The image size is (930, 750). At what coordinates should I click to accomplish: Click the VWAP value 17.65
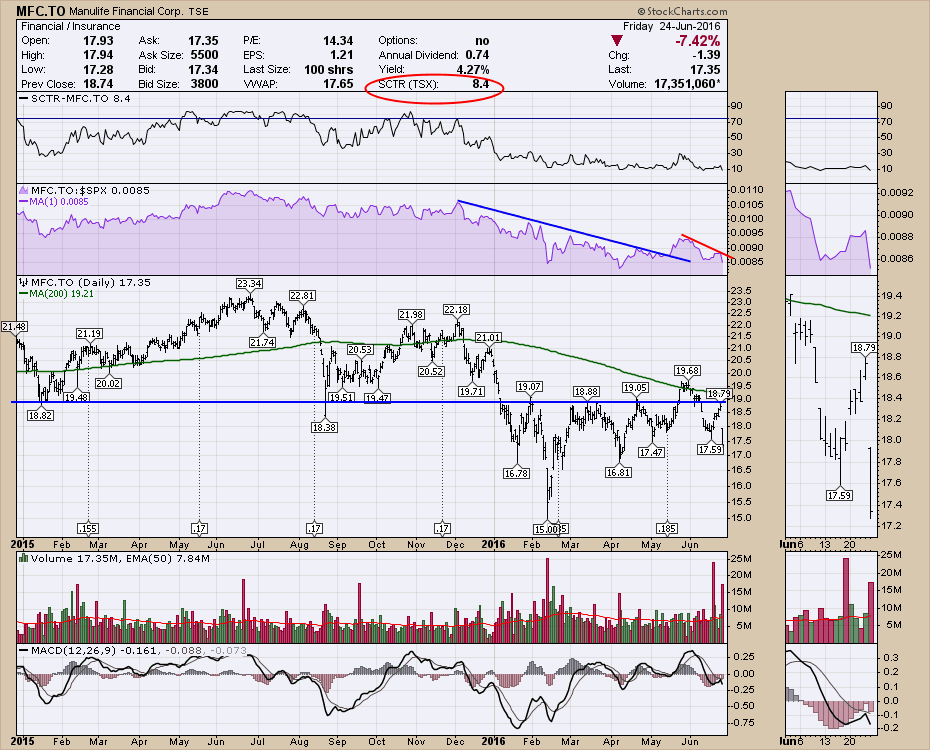click(x=338, y=84)
